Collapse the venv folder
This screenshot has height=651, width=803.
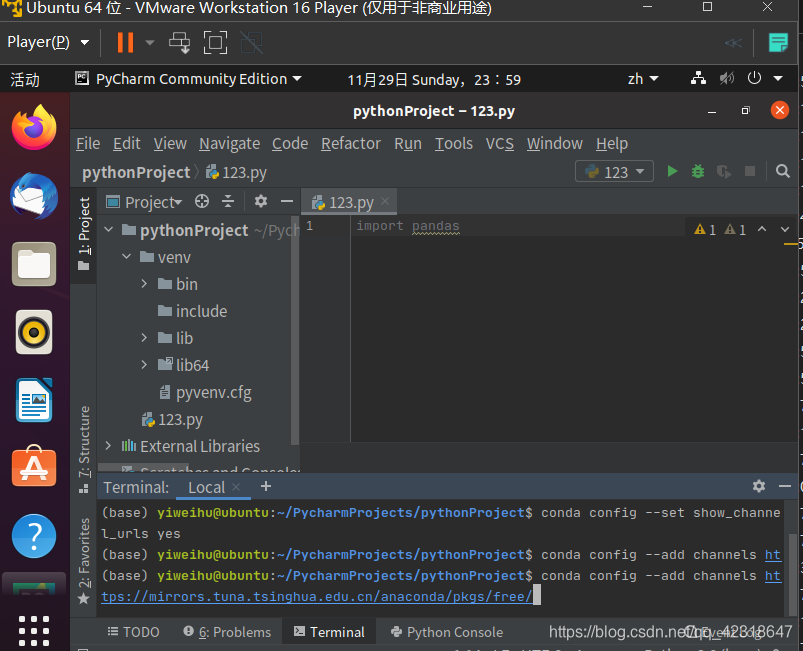126,256
